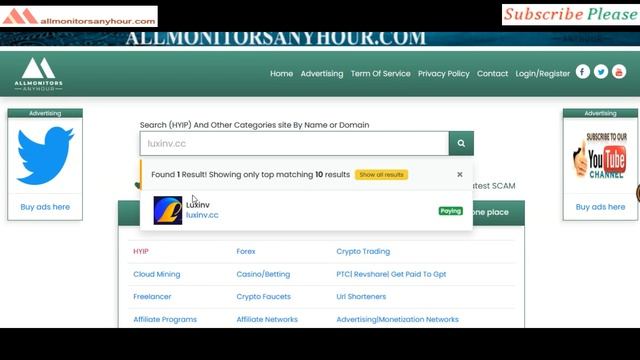
Task: Open the Freelancer category
Action: coord(152,297)
